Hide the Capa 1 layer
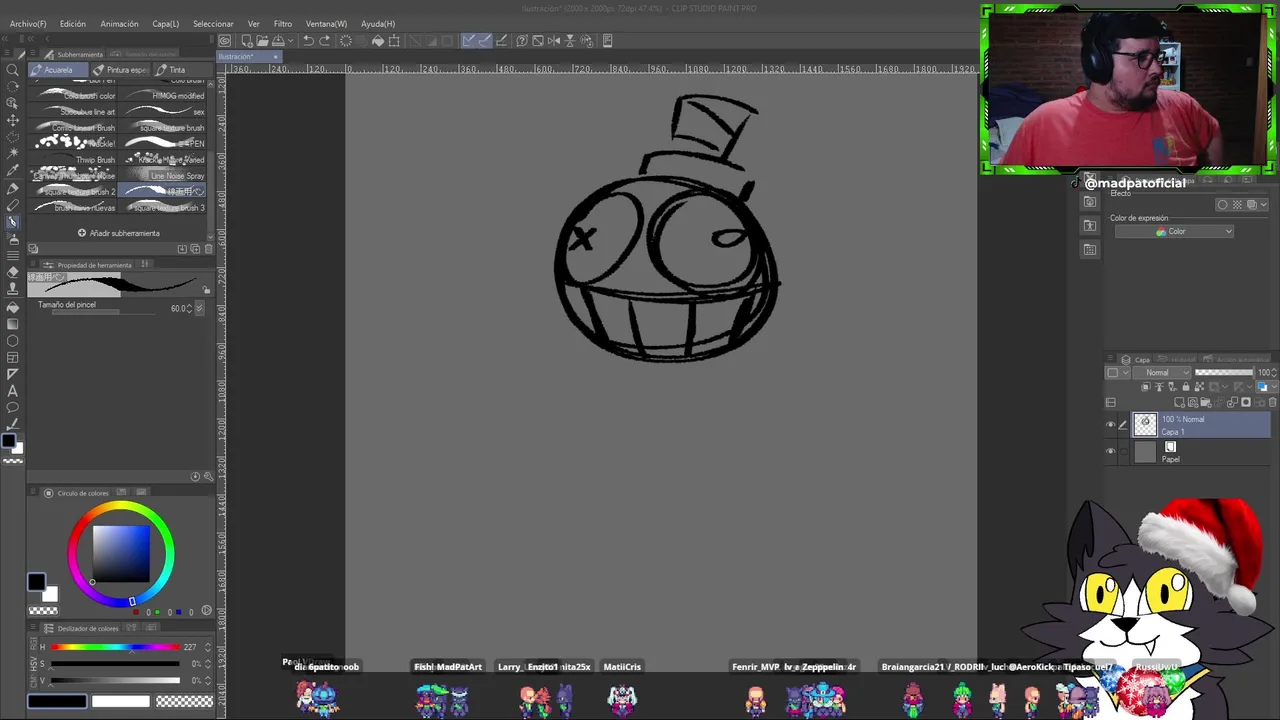Screen dimensions: 1280x720 coord(1110,425)
